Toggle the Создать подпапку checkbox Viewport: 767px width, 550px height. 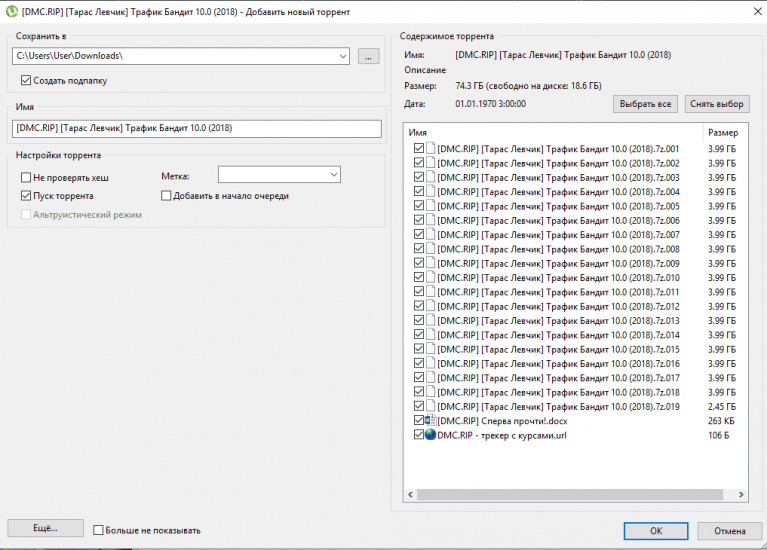(26, 80)
